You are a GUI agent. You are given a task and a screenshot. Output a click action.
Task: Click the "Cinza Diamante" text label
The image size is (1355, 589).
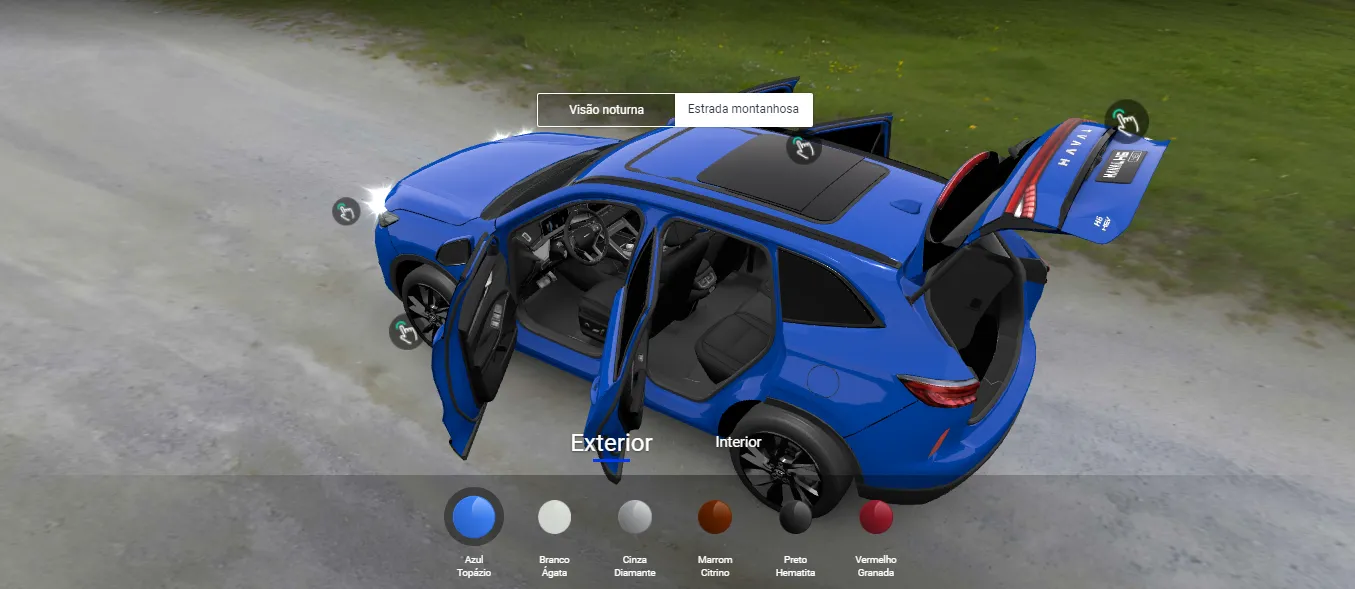[635, 566]
